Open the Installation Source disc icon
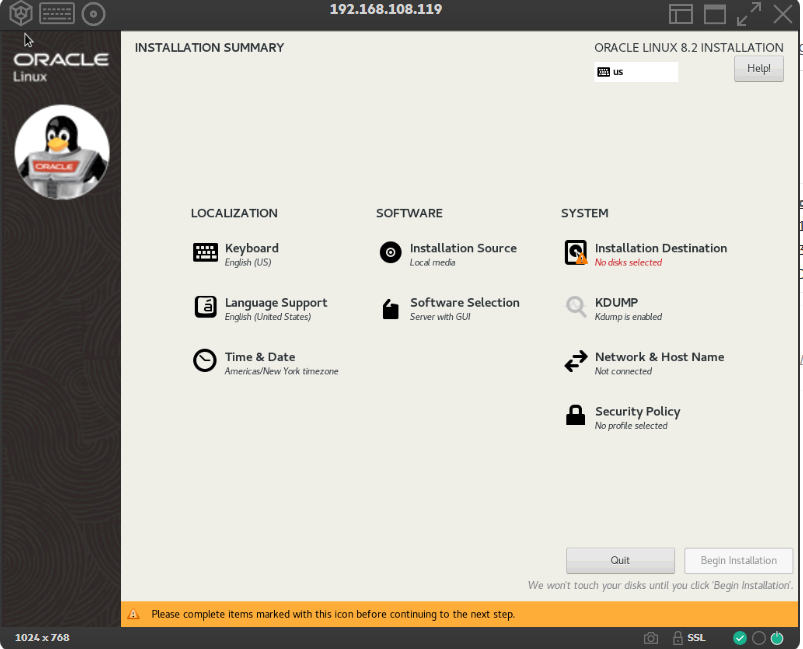The width and height of the screenshot is (803, 649). click(390, 253)
